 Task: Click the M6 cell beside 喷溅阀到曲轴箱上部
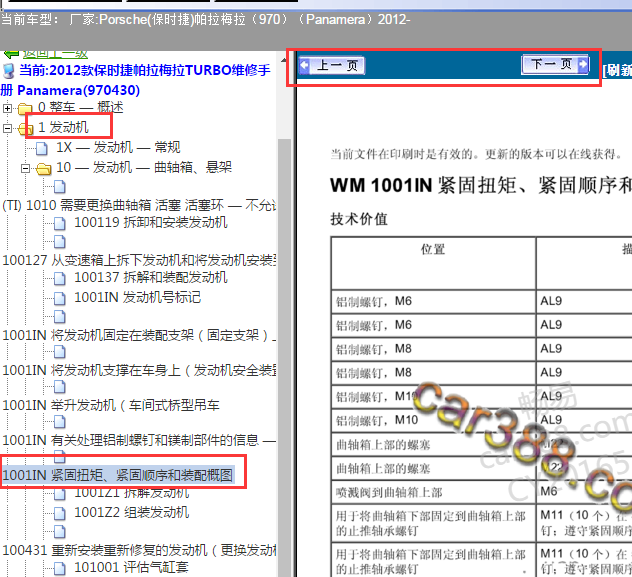[x=584, y=492]
